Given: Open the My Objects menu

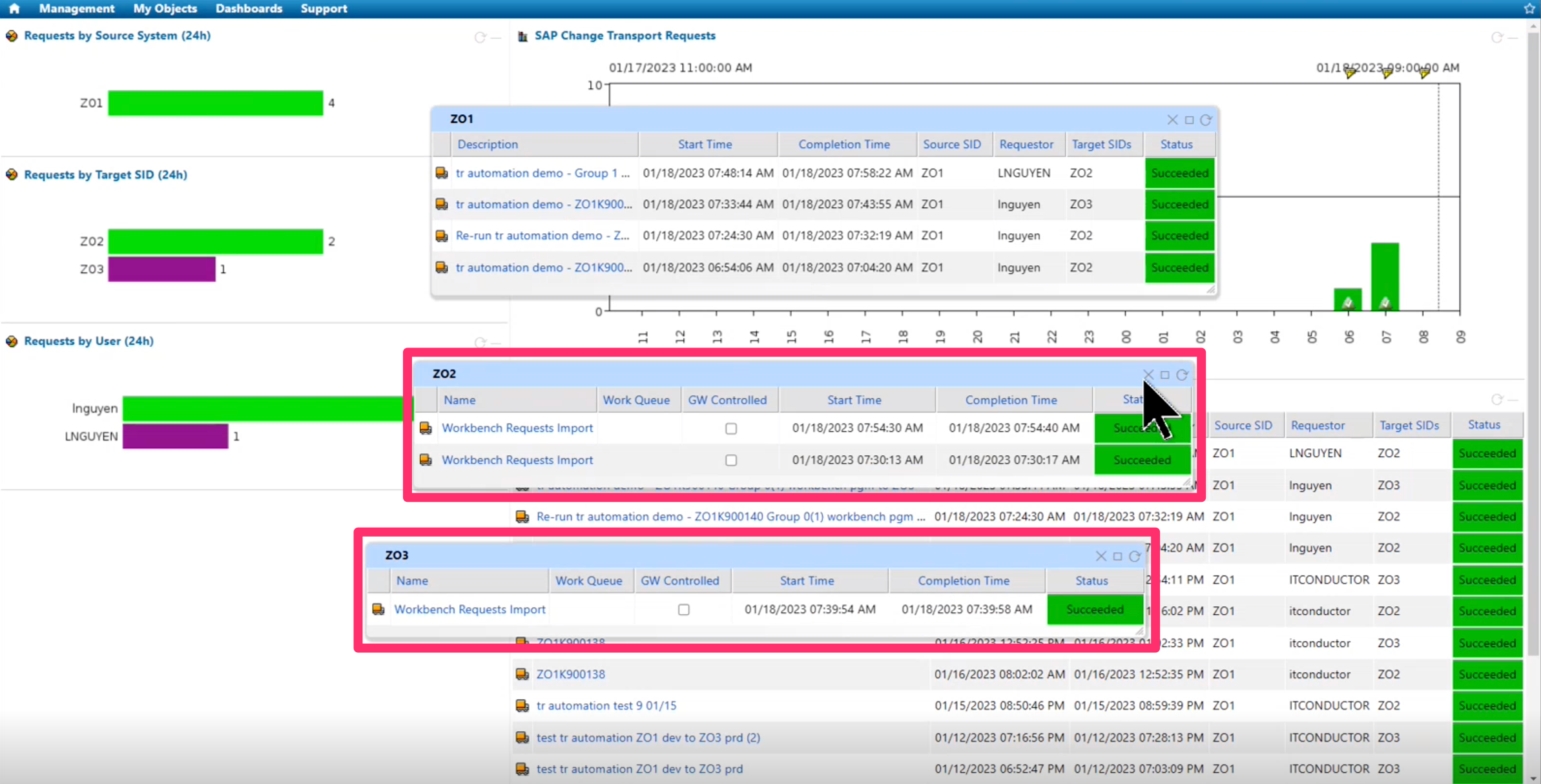Looking at the screenshot, I should [x=165, y=8].
